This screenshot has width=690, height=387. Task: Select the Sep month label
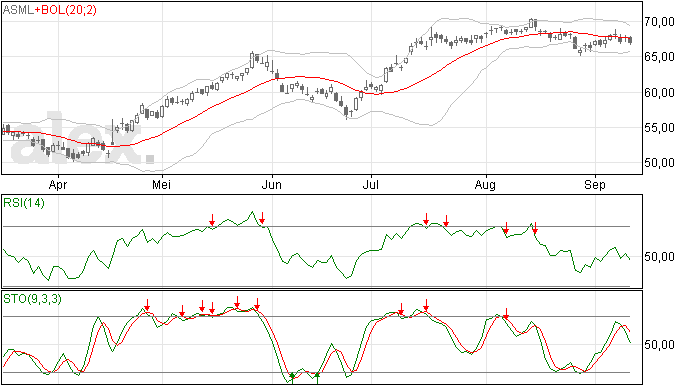pyautogui.click(x=595, y=185)
